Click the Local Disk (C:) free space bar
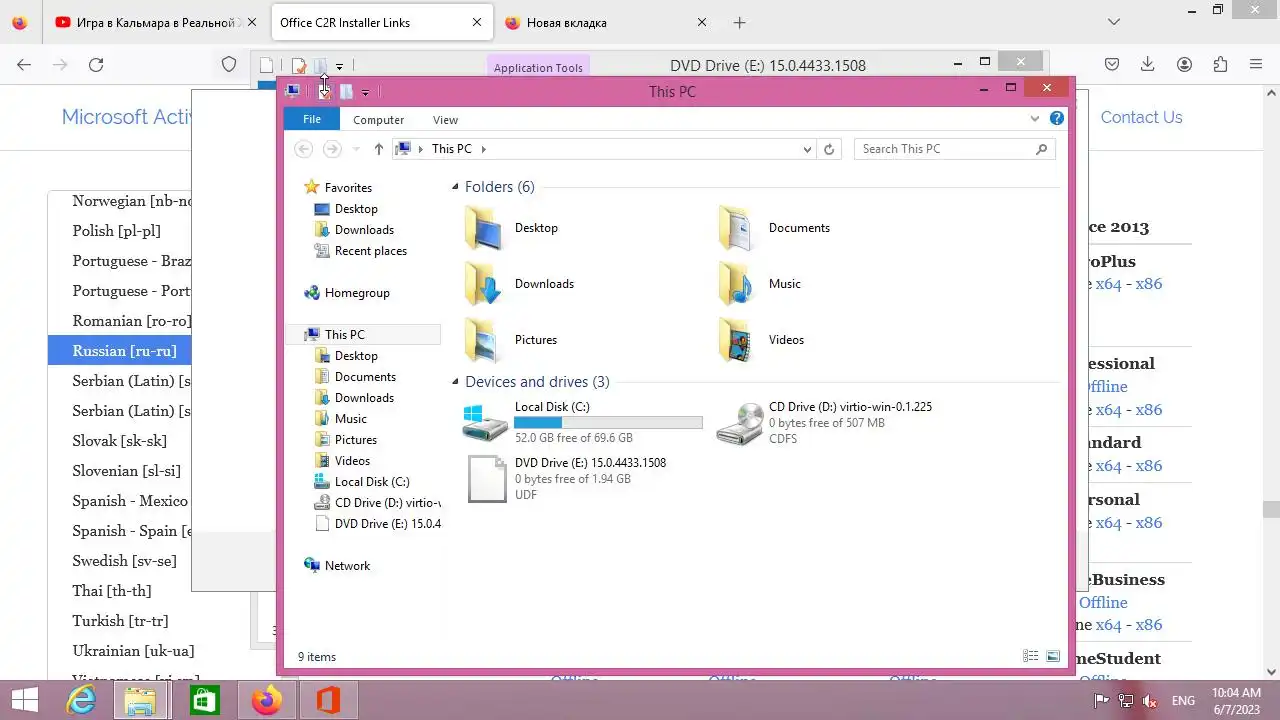The image size is (1280, 720). click(608, 423)
